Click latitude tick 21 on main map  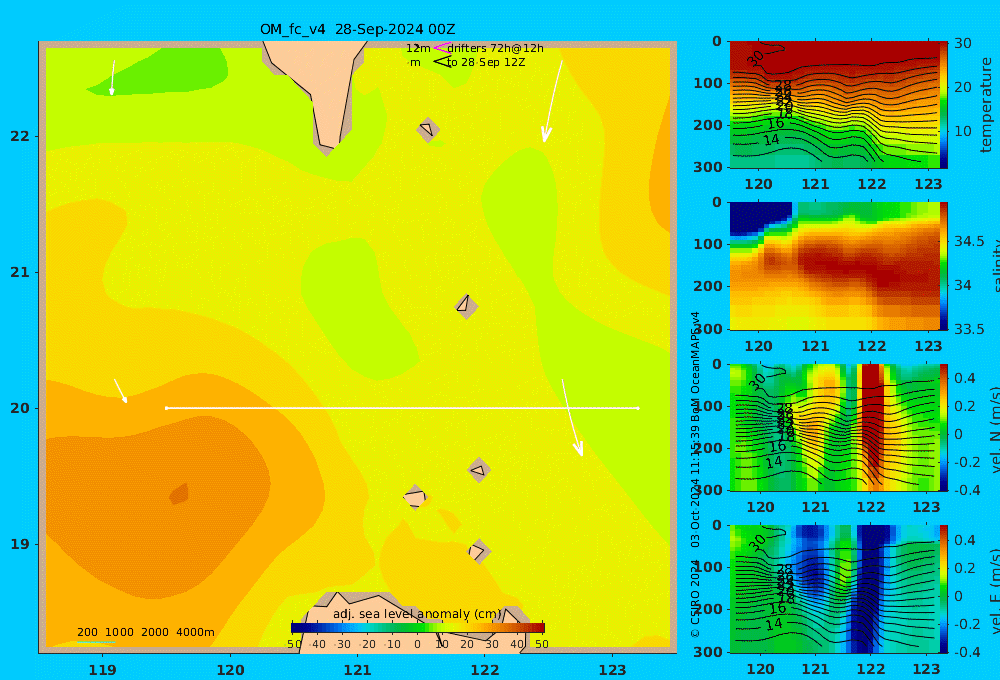[20, 272]
